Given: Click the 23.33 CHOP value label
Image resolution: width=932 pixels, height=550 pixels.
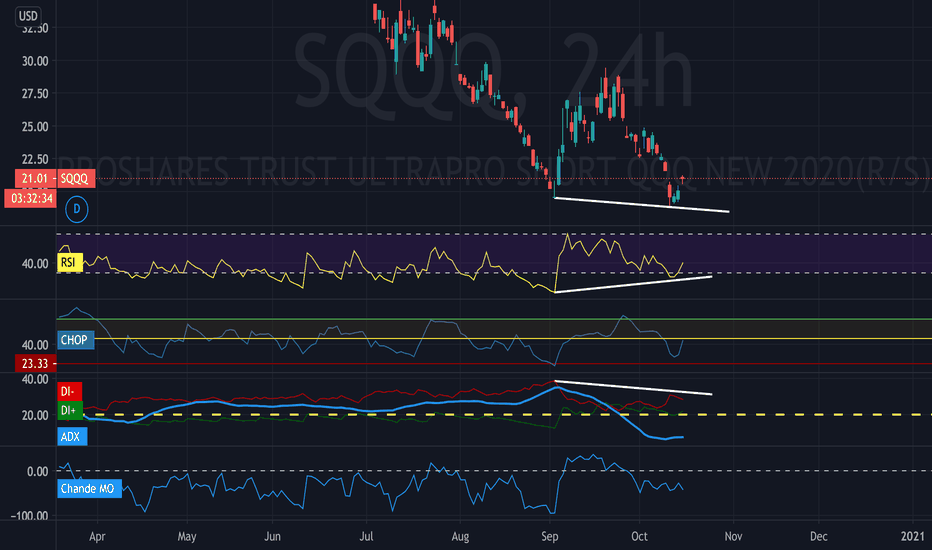Looking at the screenshot, I should point(36,363).
